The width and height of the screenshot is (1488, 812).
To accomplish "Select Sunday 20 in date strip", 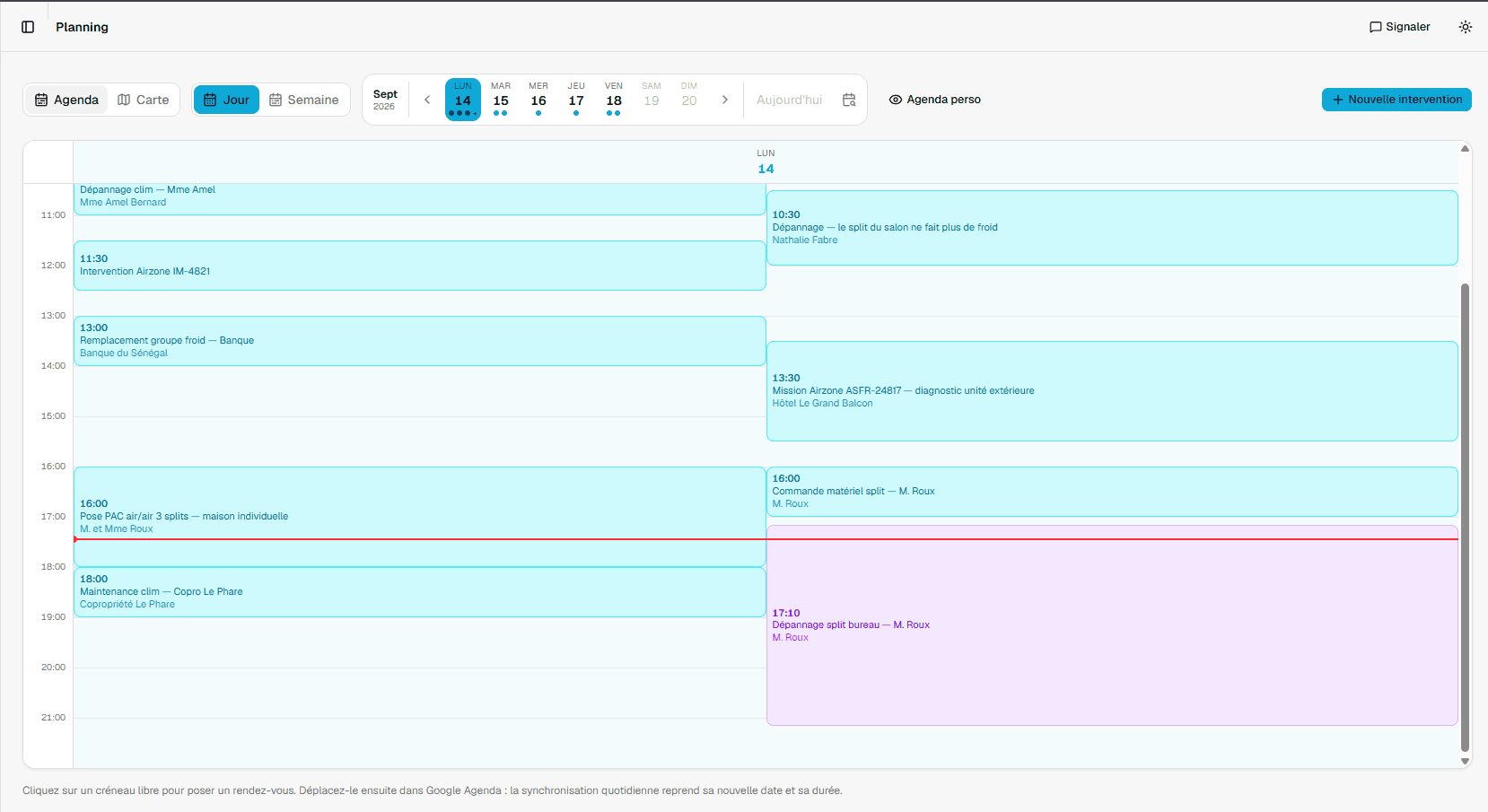I will [x=689, y=99].
